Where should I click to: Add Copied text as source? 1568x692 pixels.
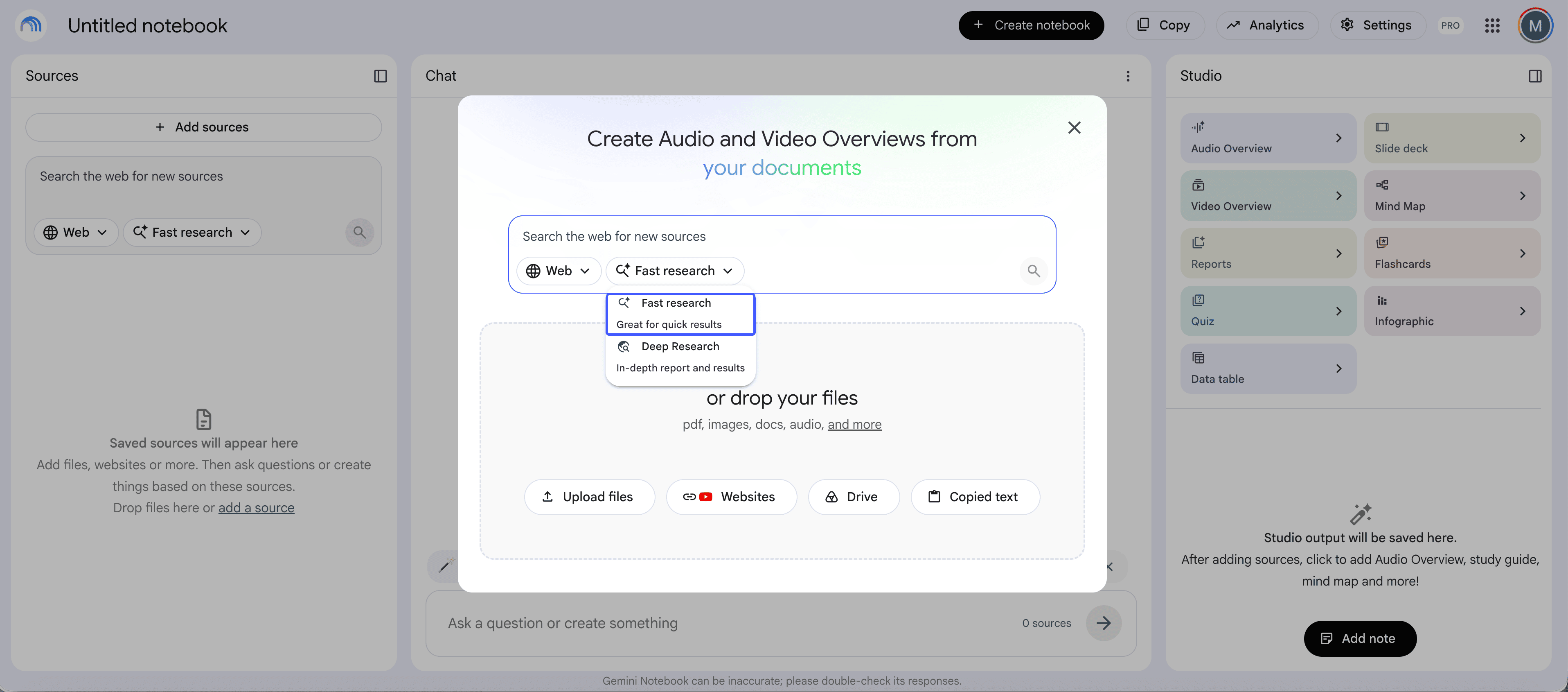click(x=975, y=496)
